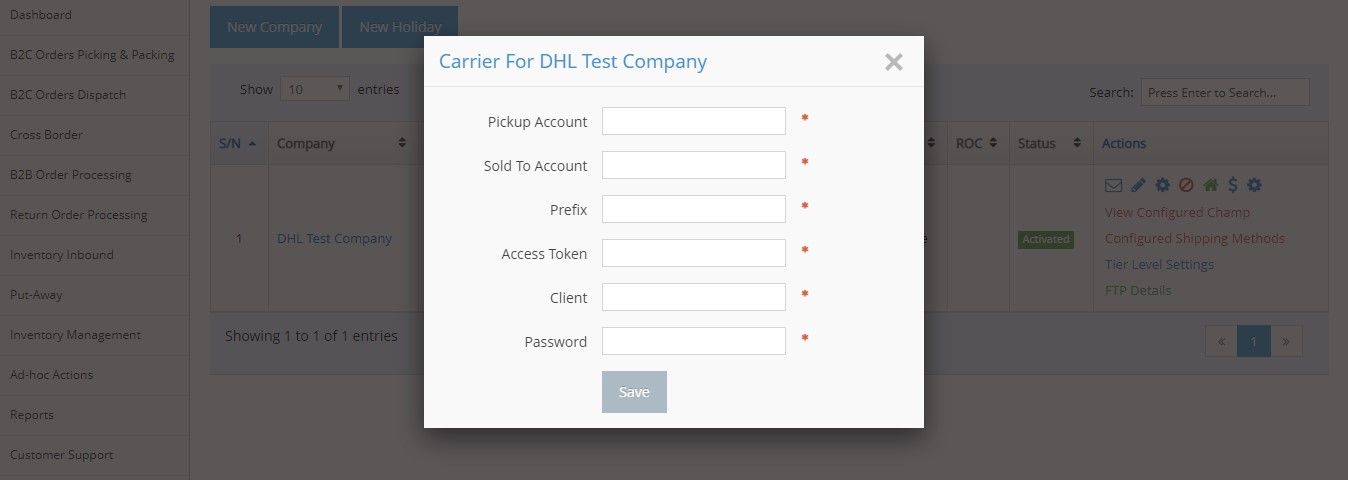This screenshot has height=480, width=1348.
Task: Open Put-Away sidebar item
Action: pyautogui.click(x=94, y=295)
